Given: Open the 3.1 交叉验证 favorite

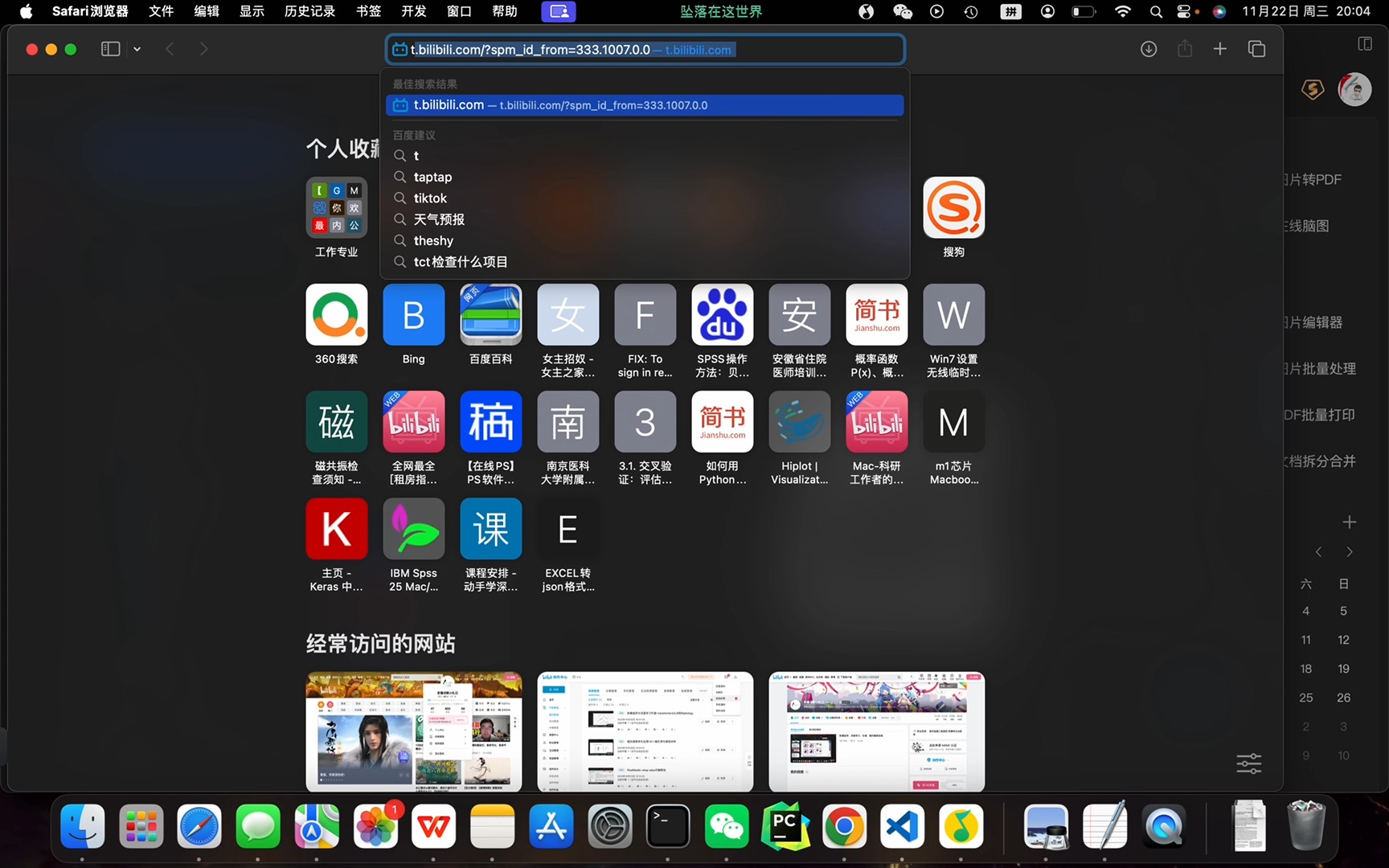Looking at the screenshot, I should (x=645, y=422).
